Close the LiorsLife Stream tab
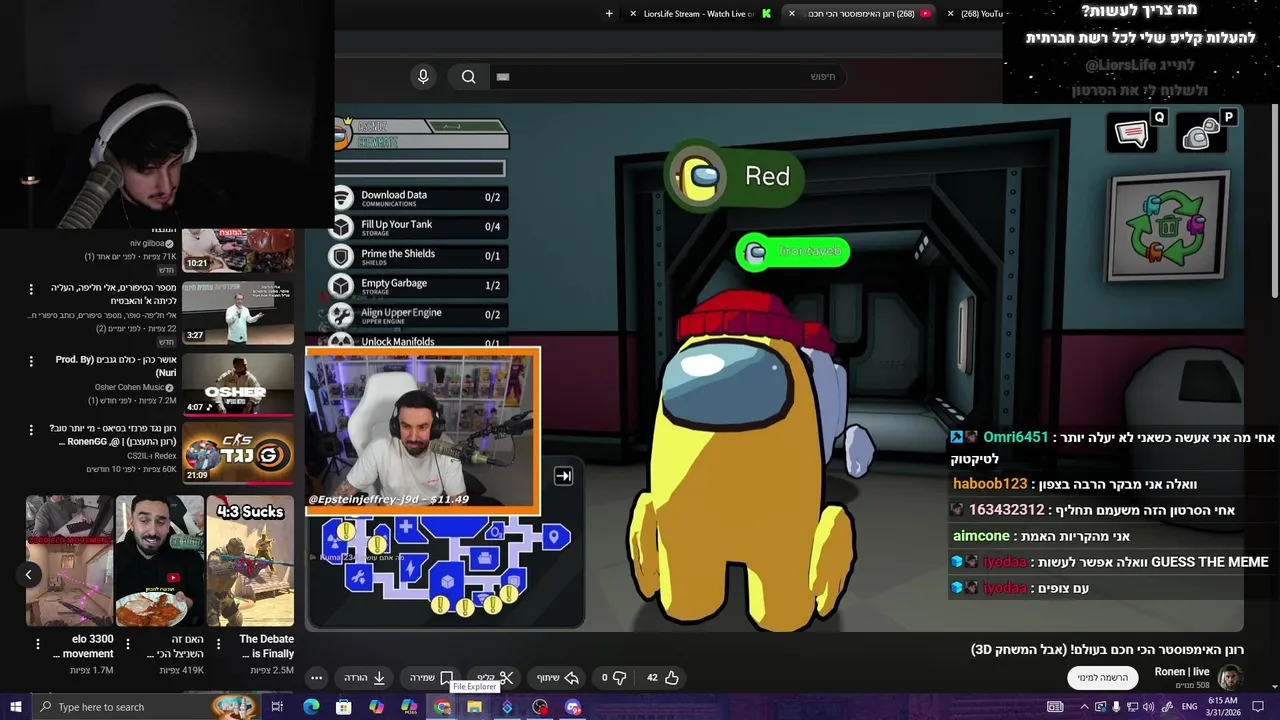 click(x=632, y=14)
